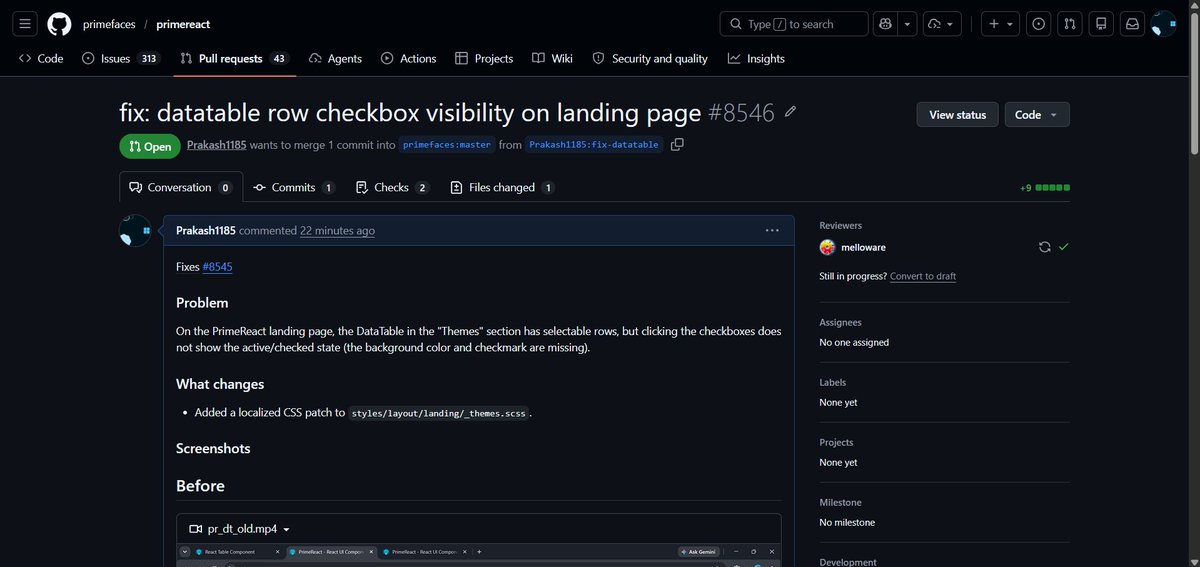Open the three-dot menu on Prakash1185's comment
The width and height of the screenshot is (1200, 567).
(772, 230)
